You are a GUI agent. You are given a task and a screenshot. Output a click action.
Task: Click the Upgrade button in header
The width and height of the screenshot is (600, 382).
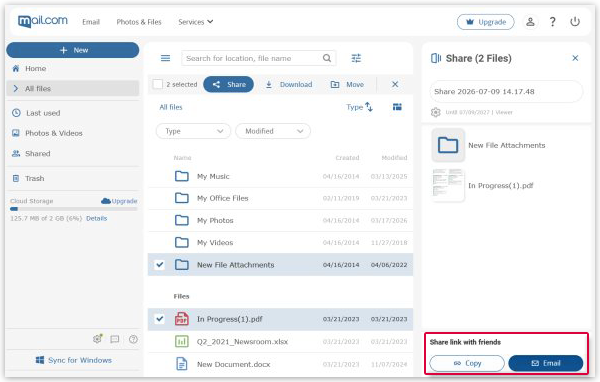pos(486,22)
